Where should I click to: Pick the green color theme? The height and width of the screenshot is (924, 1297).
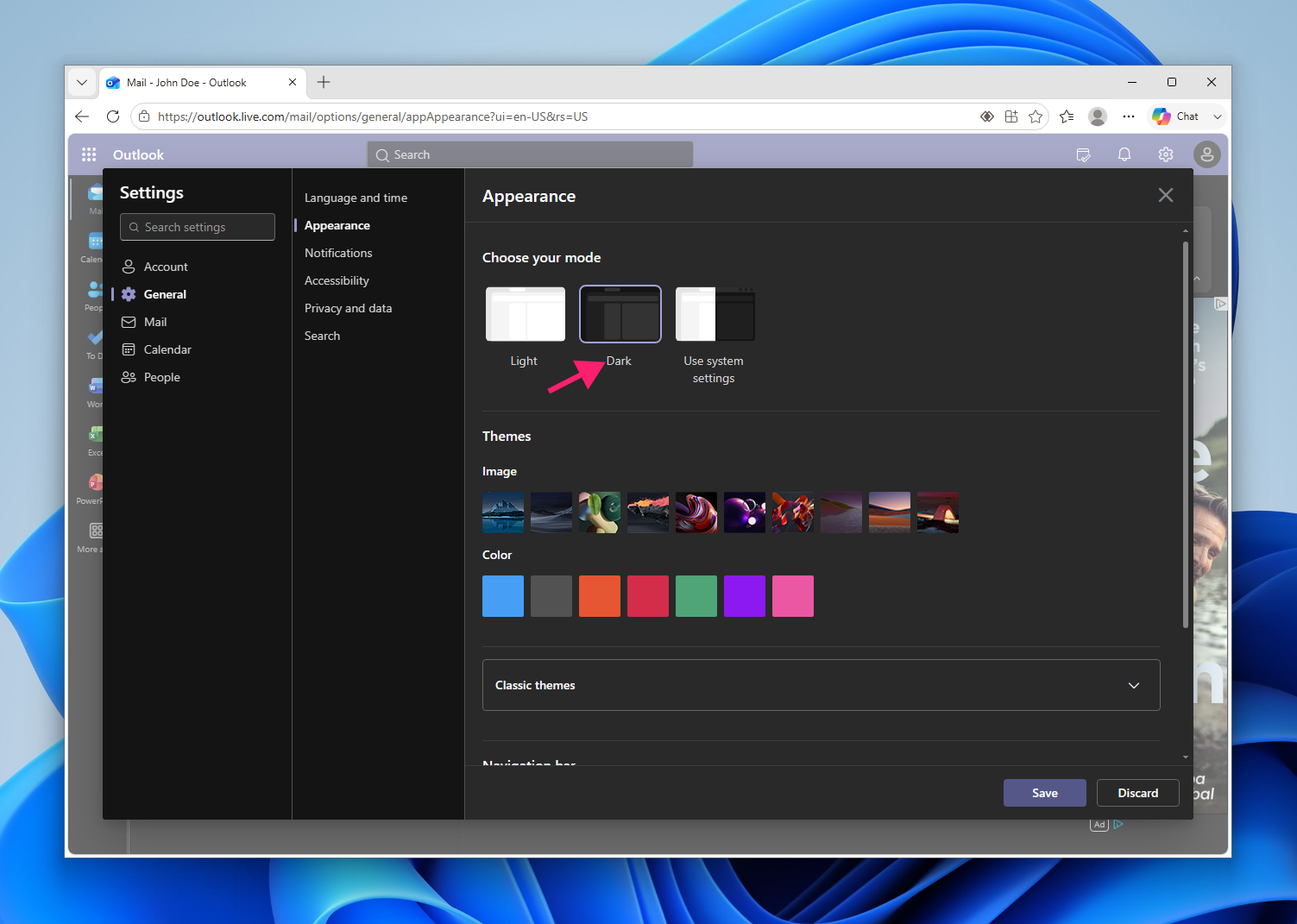coord(696,596)
